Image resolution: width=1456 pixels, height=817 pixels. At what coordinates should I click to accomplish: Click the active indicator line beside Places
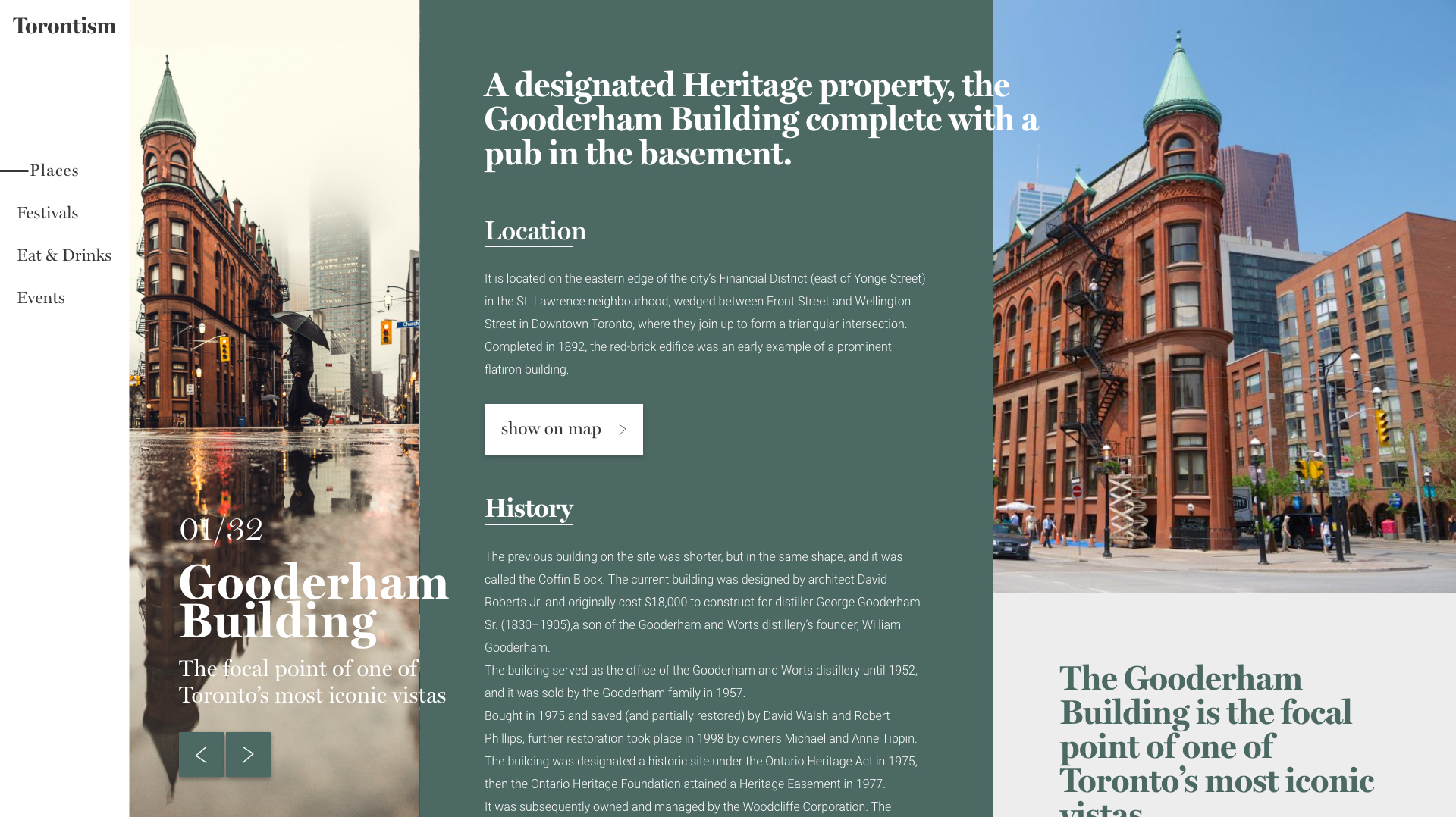14,171
